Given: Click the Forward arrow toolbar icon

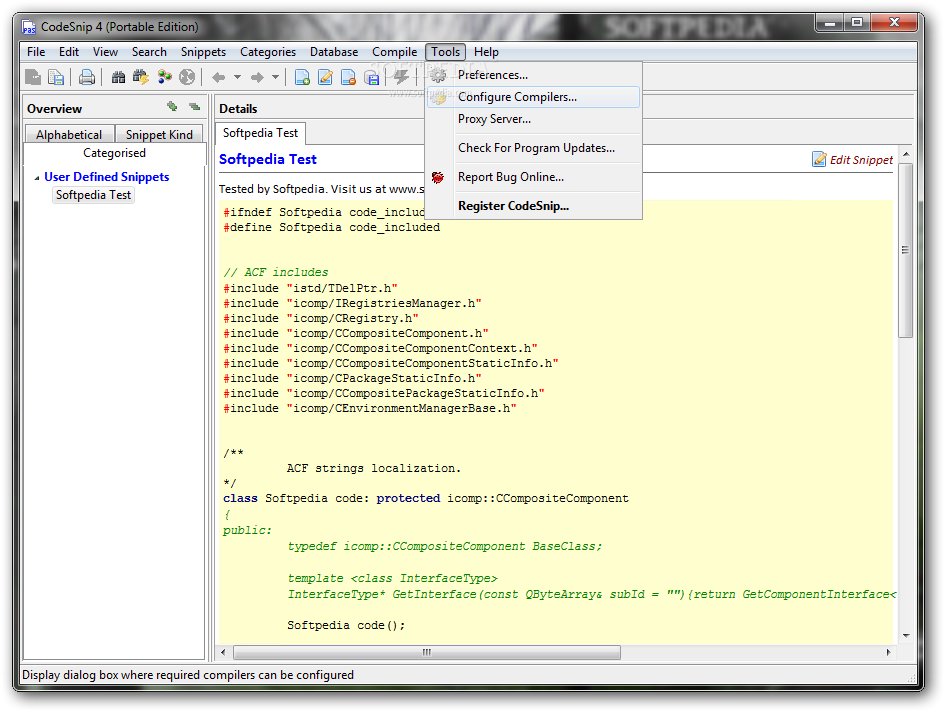Looking at the screenshot, I should click(257, 77).
